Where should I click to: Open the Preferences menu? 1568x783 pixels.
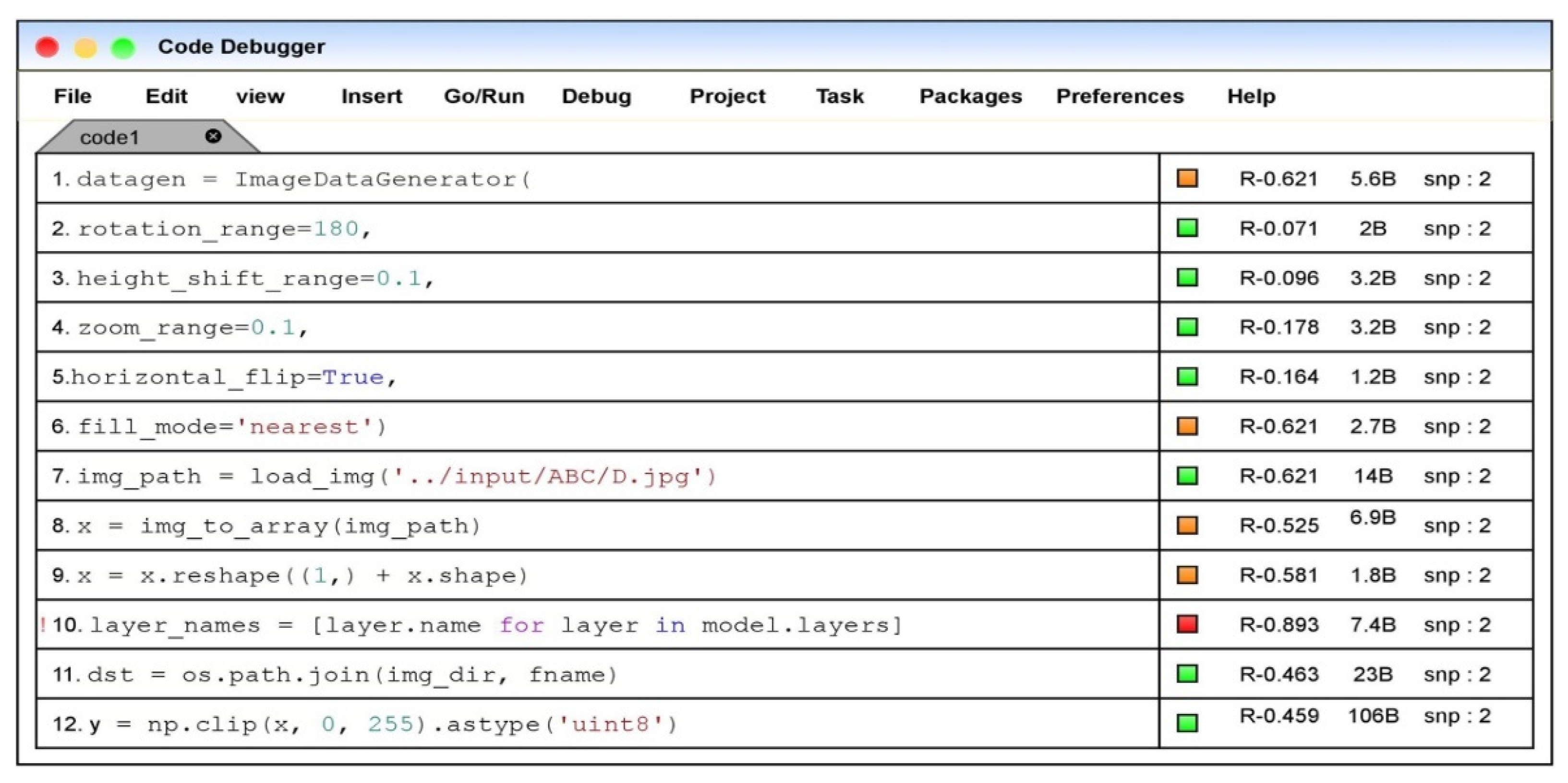pyautogui.click(x=1120, y=96)
